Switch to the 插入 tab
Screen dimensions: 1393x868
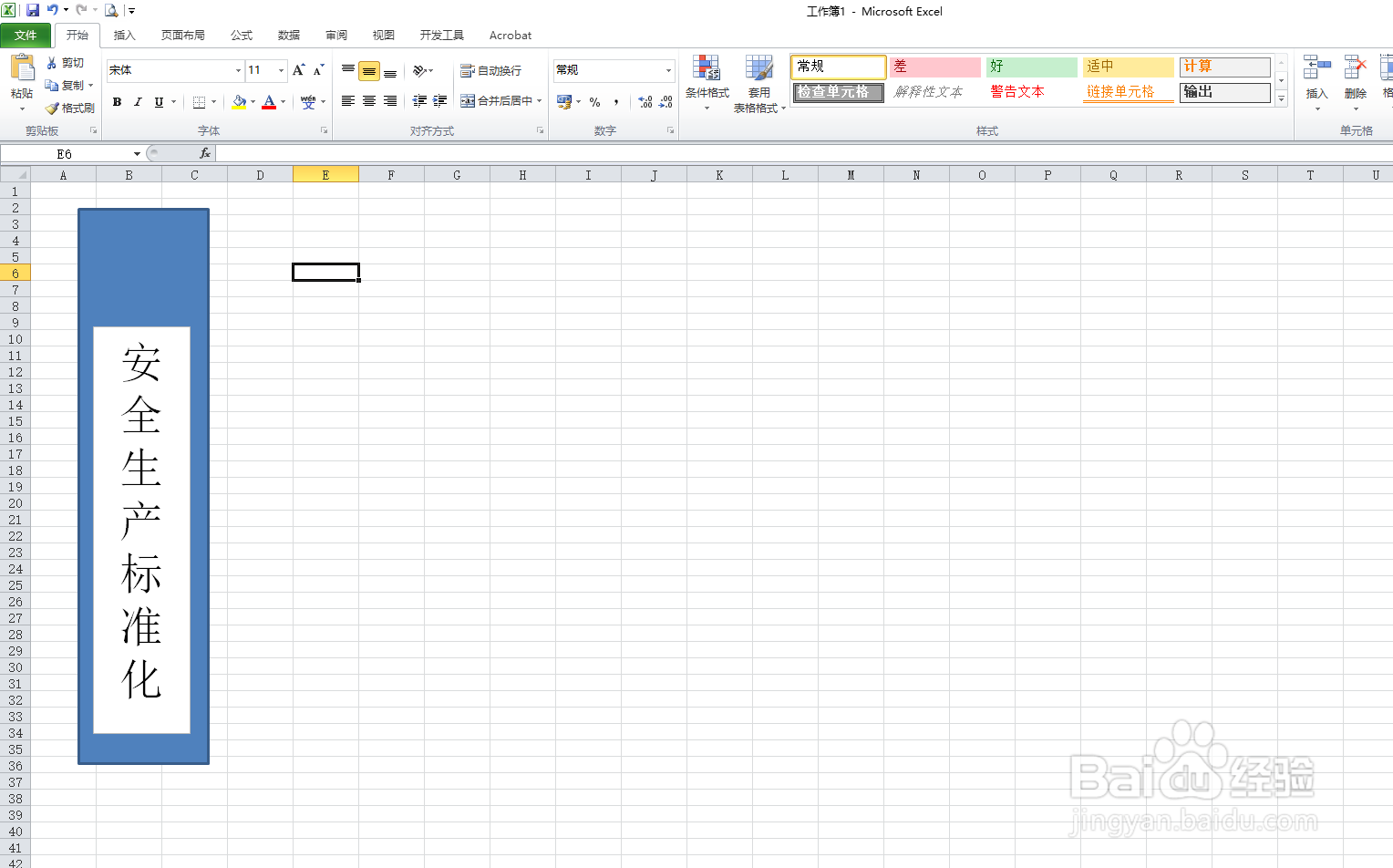(124, 36)
